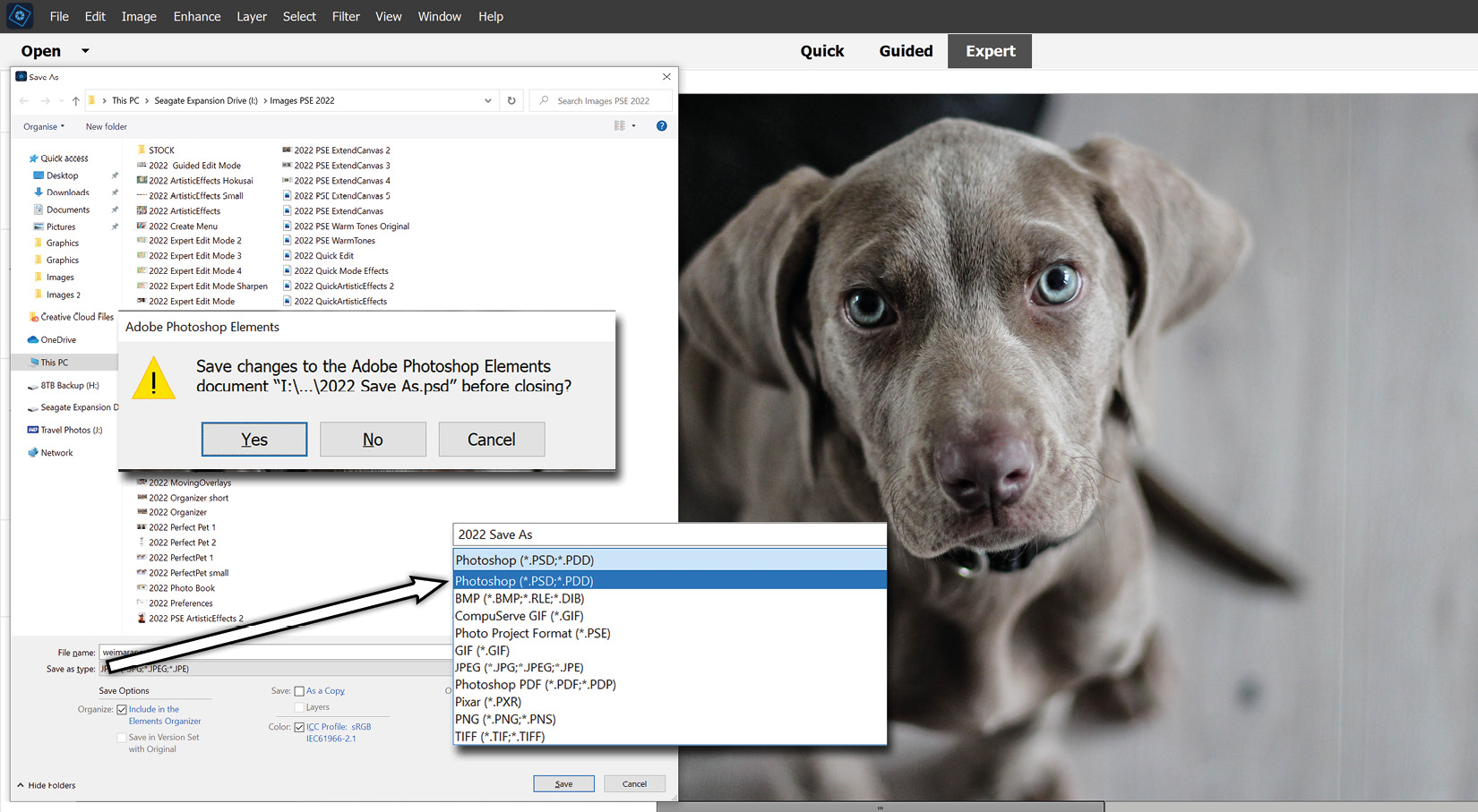Open the STOCK folder
The image size is (1478, 812).
156,150
